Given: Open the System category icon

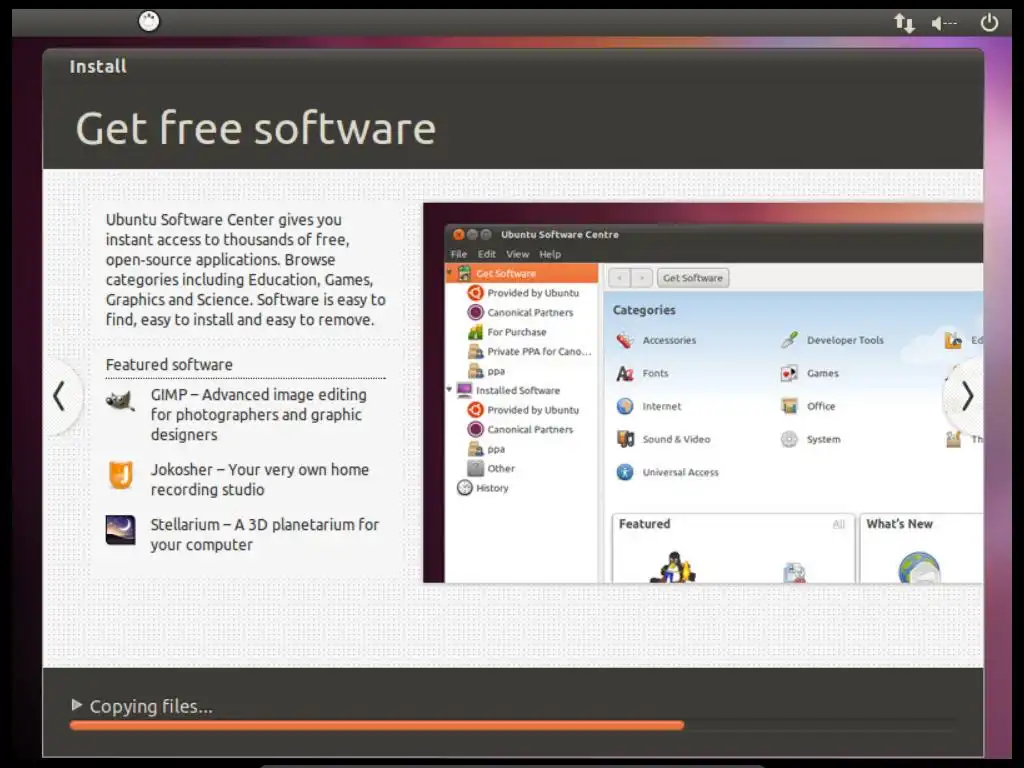Looking at the screenshot, I should pos(790,439).
